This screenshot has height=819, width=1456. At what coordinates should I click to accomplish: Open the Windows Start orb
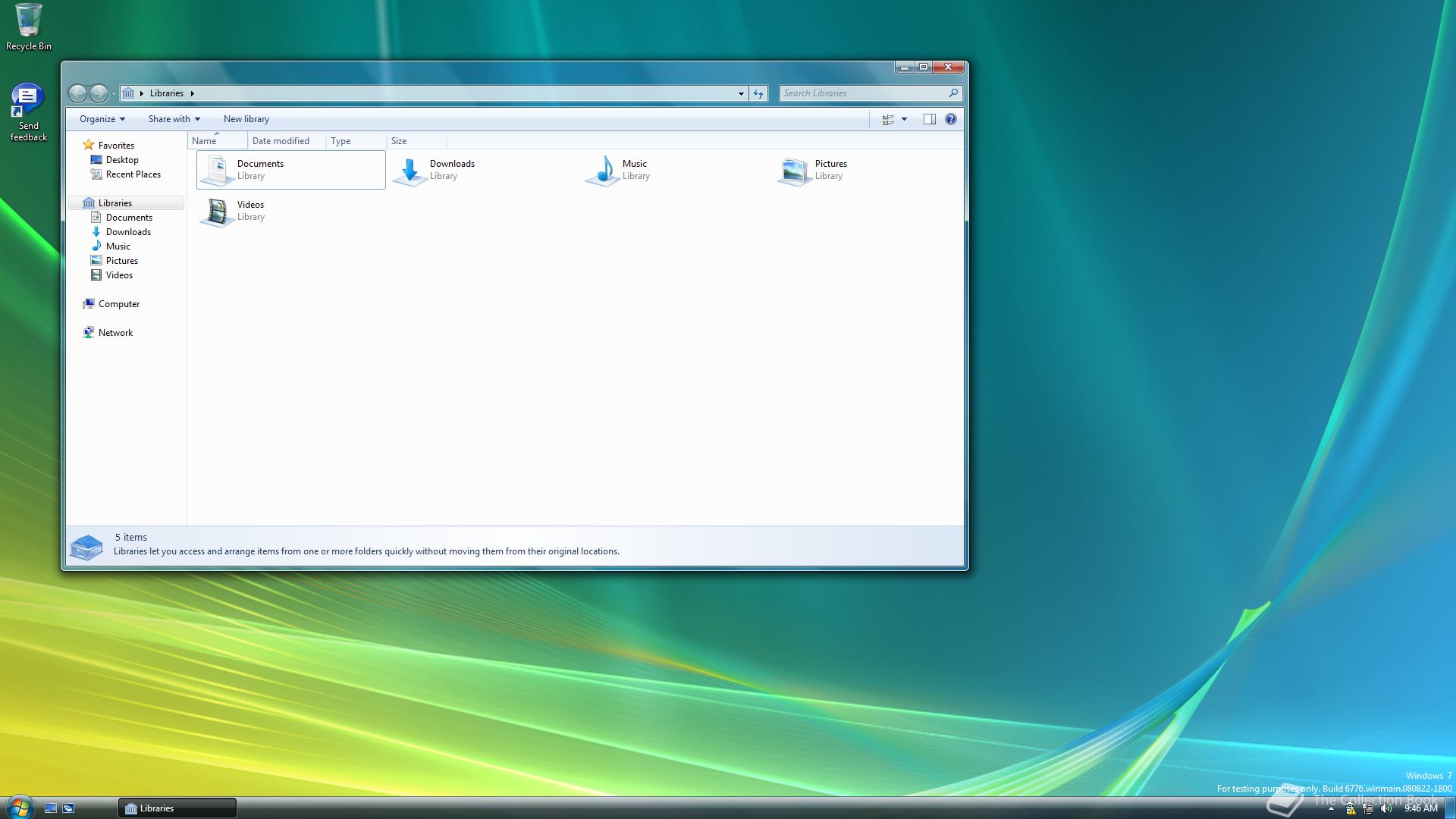click(x=20, y=807)
